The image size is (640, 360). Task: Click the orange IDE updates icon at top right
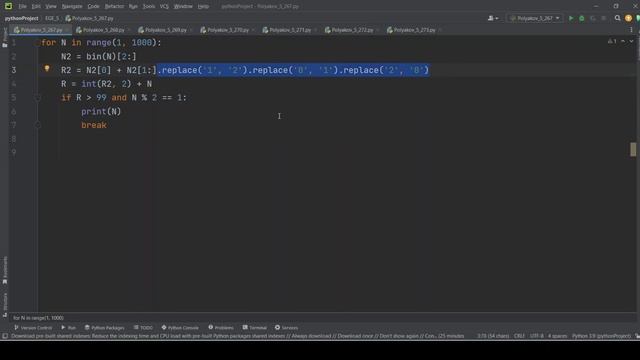628,18
